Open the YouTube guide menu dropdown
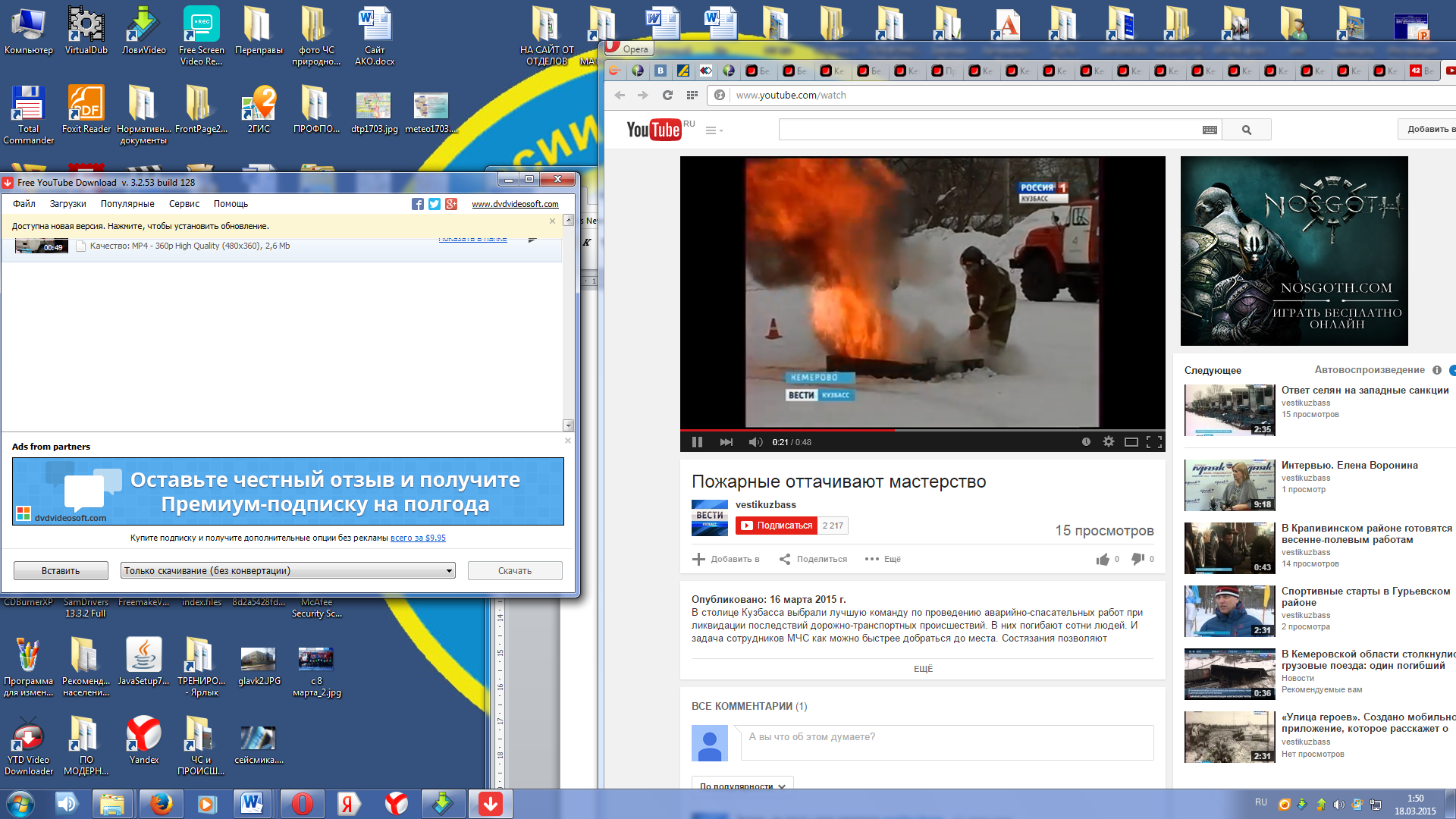The height and width of the screenshot is (819, 1456). point(714,130)
